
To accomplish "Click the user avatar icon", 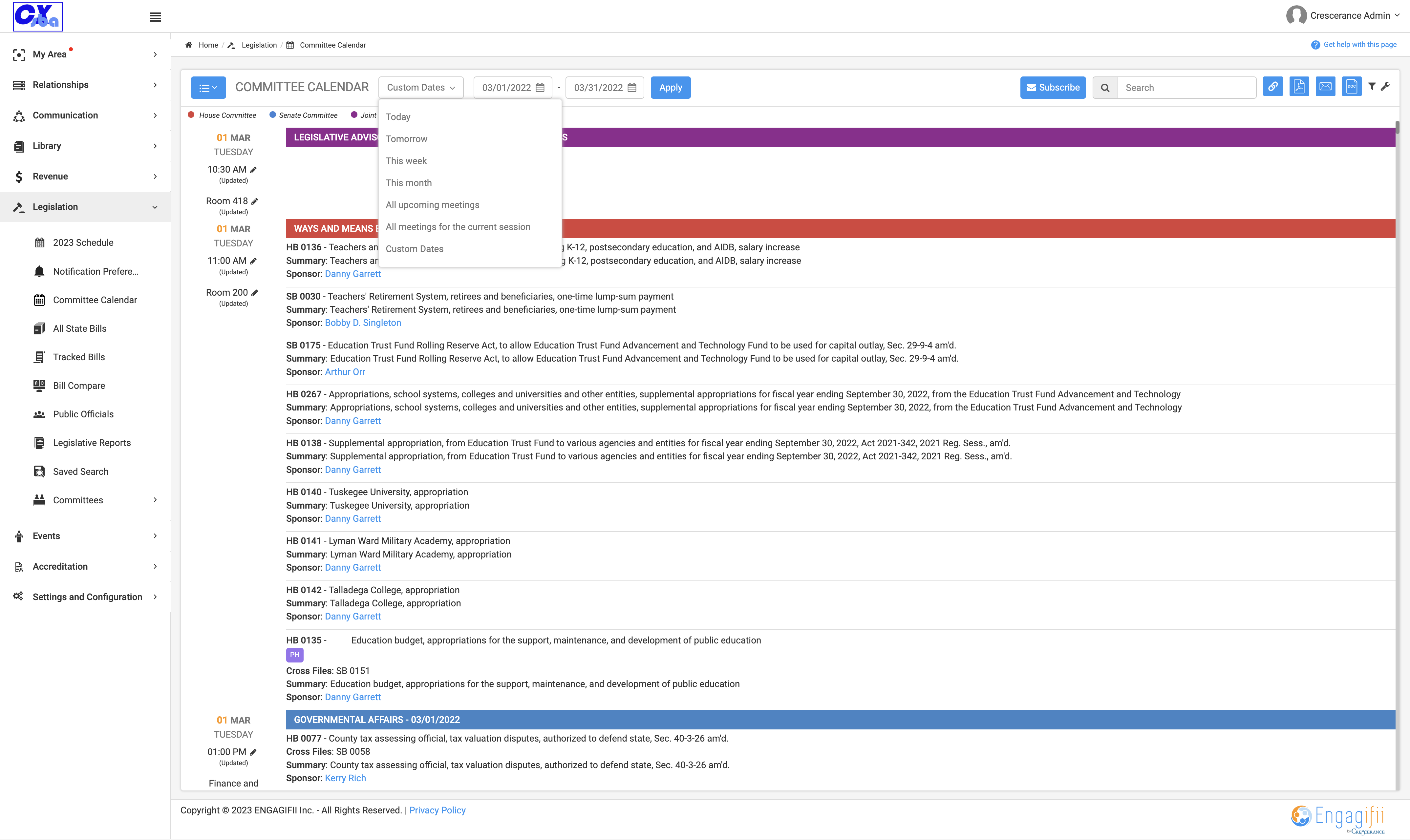I will [1296, 15].
